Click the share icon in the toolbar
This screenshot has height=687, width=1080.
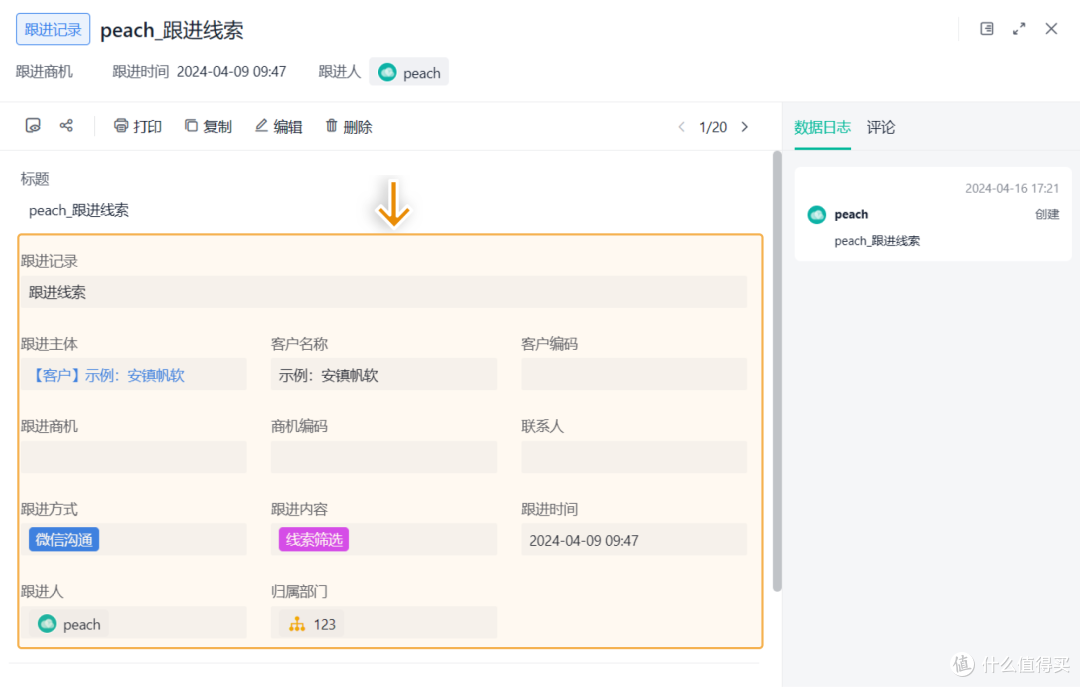coord(66,125)
